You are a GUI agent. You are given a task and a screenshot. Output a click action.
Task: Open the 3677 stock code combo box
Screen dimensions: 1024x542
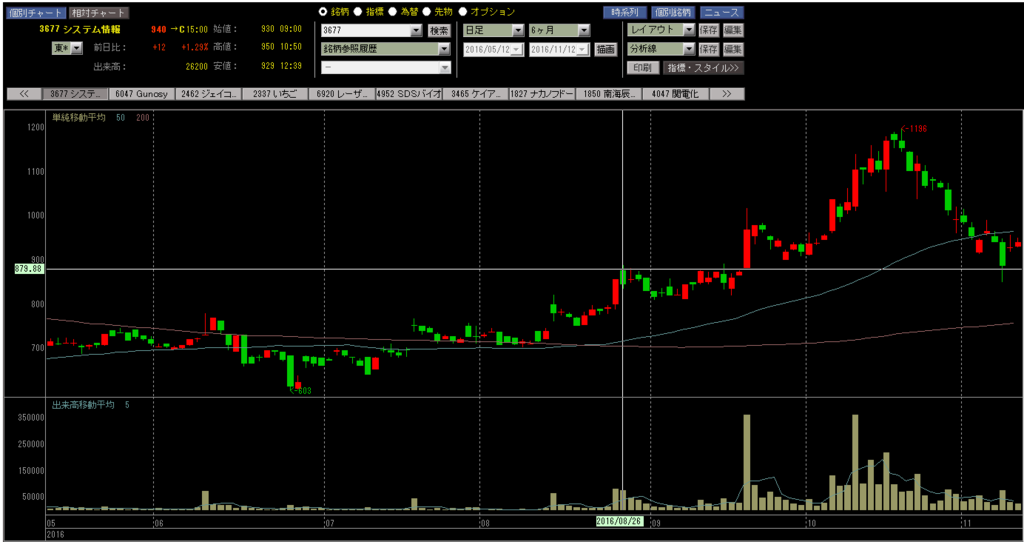tap(372, 31)
